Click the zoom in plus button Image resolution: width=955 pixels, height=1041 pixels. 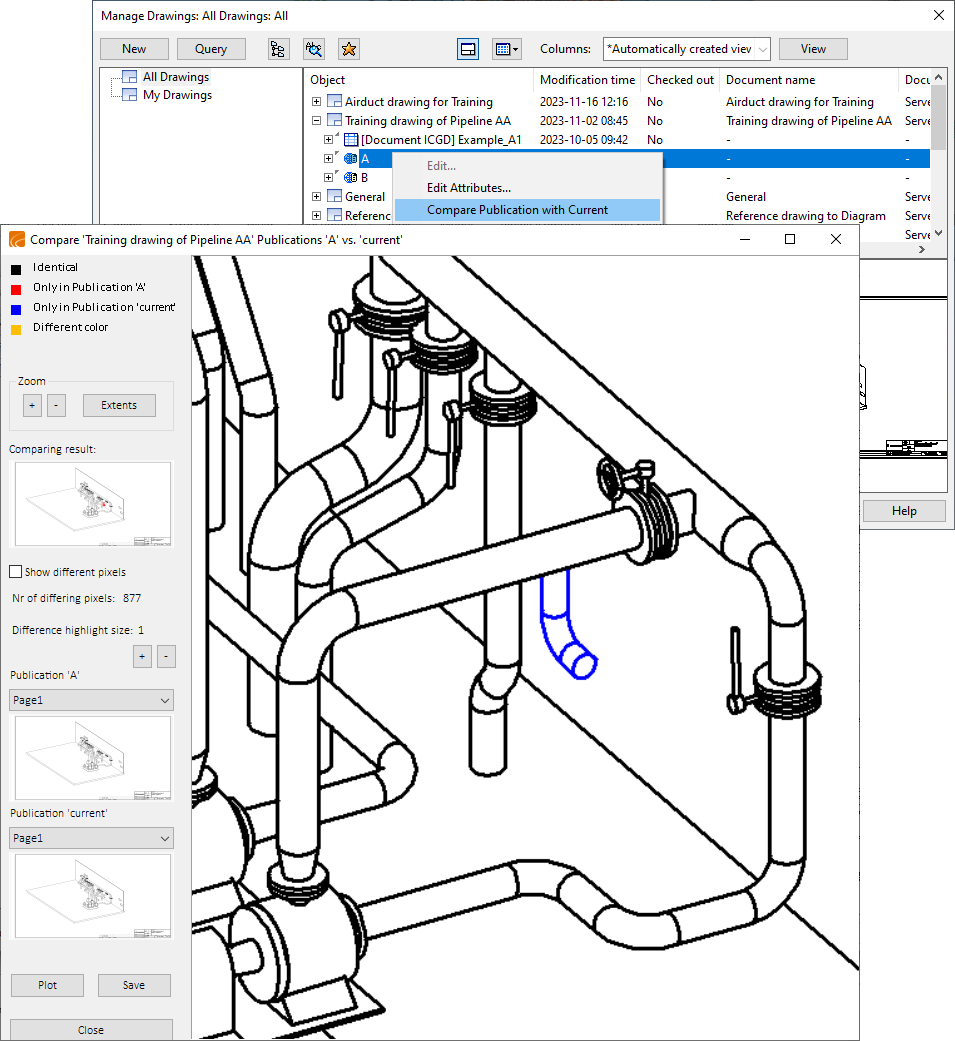[x=32, y=405]
